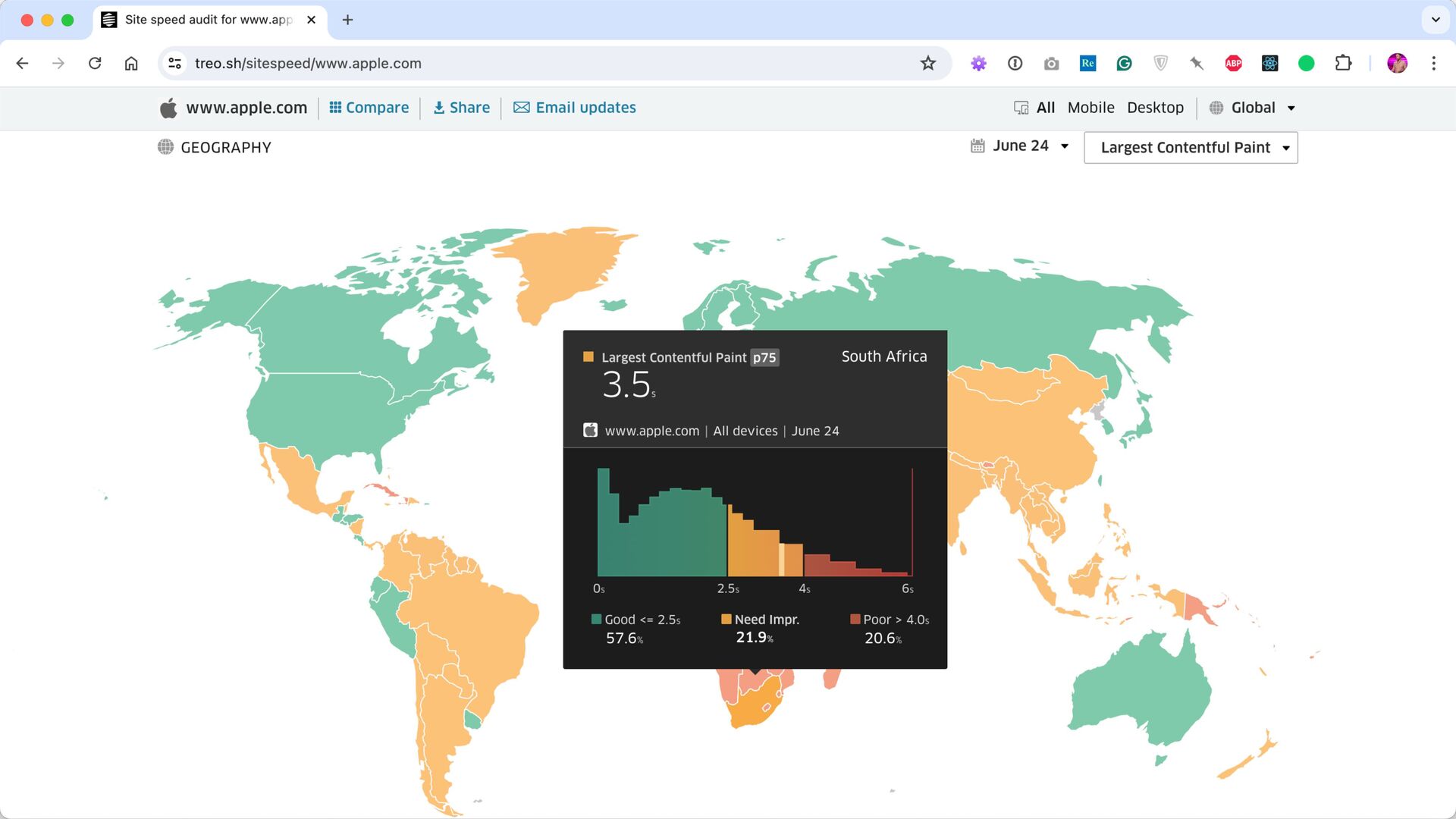Open the Compare view

pyautogui.click(x=369, y=108)
